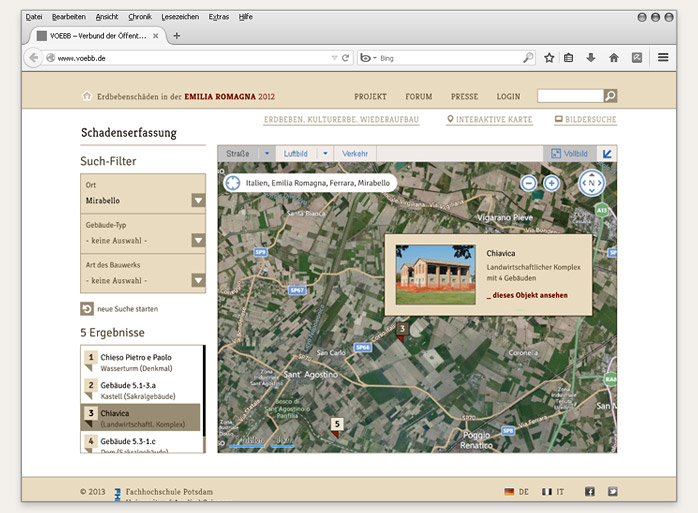This screenshot has height=513, width=698.
Task: Select map marker number 5
Action: (337, 426)
